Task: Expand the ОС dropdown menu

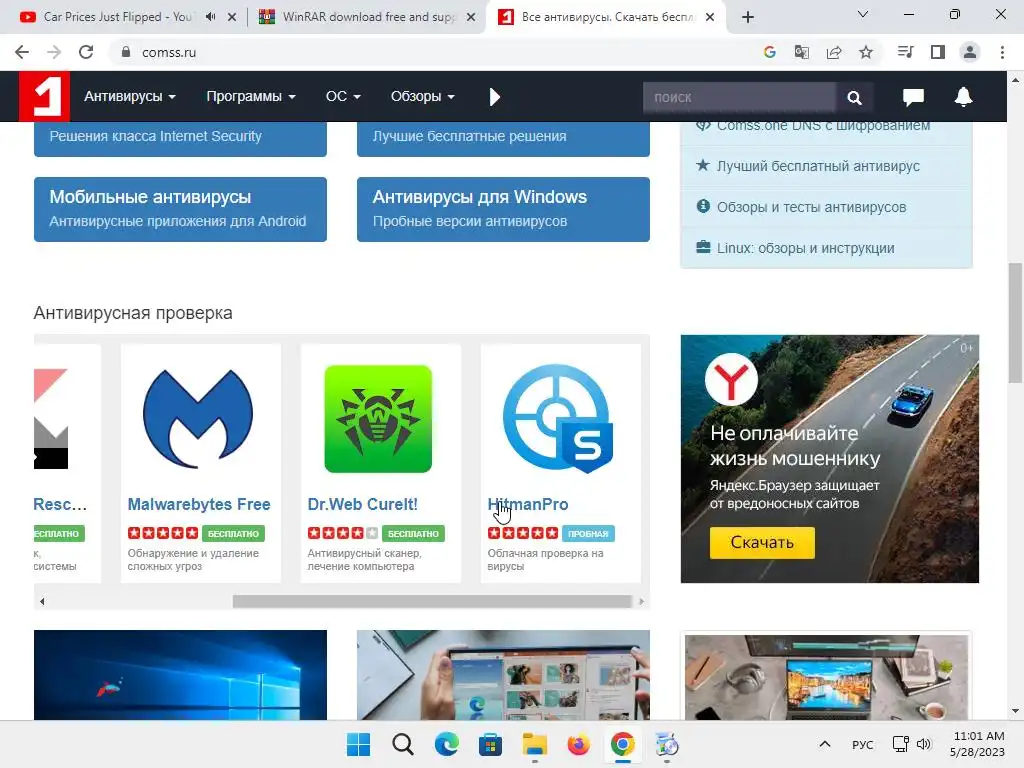Action: (343, 97)
